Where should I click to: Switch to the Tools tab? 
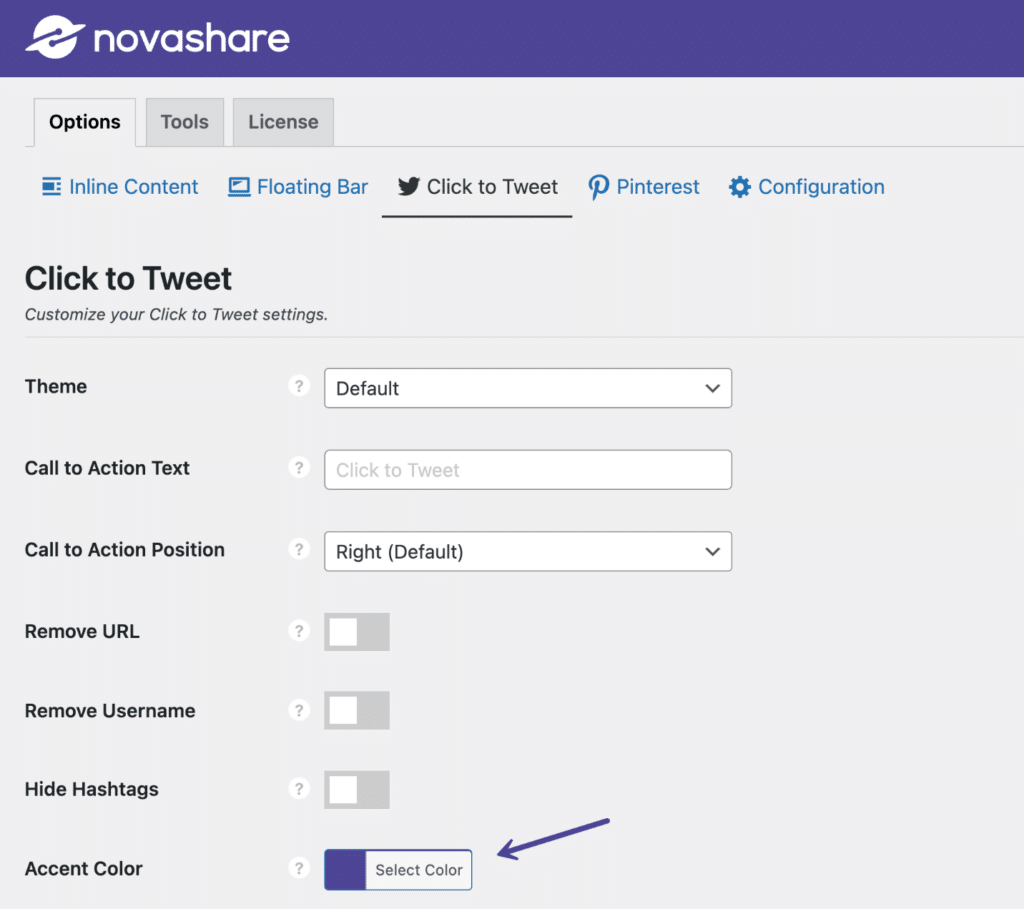coord(185,122)
